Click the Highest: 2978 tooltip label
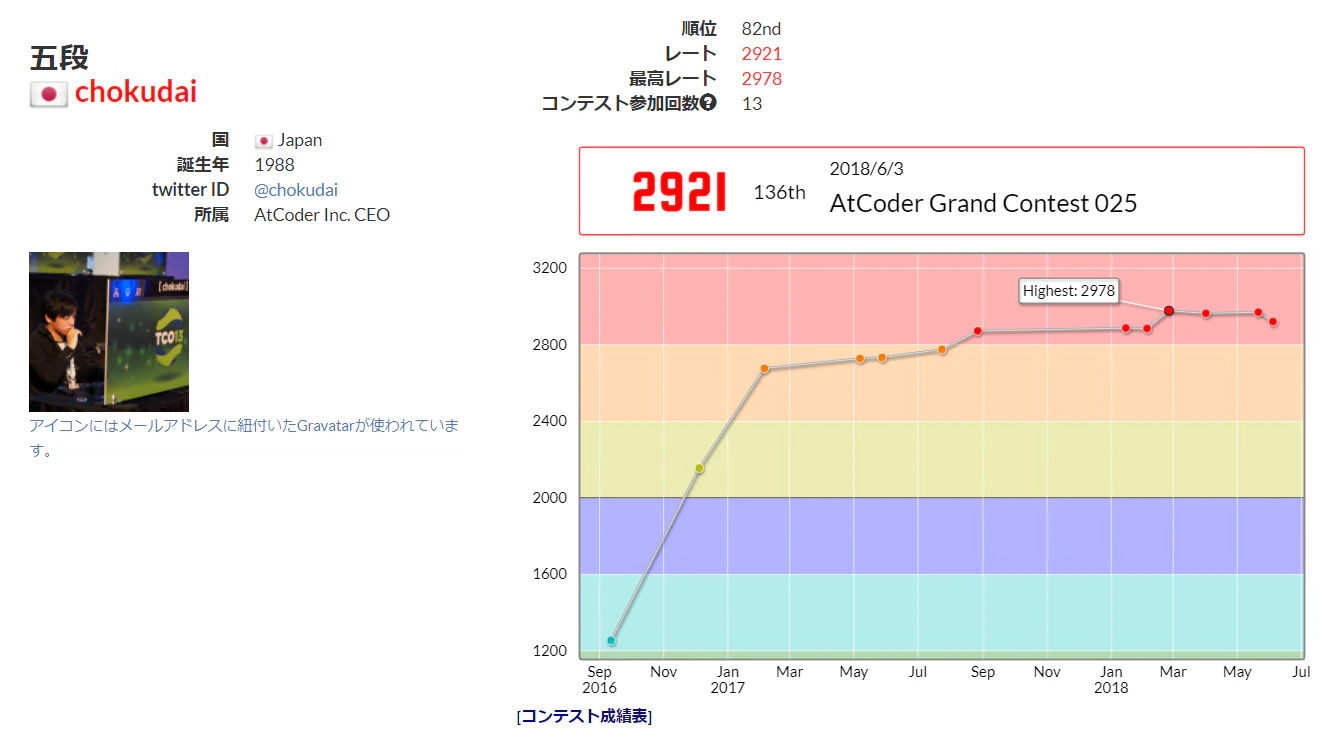The height and width of the screenshot is (756, 1336). click(x=1069, y=291)
